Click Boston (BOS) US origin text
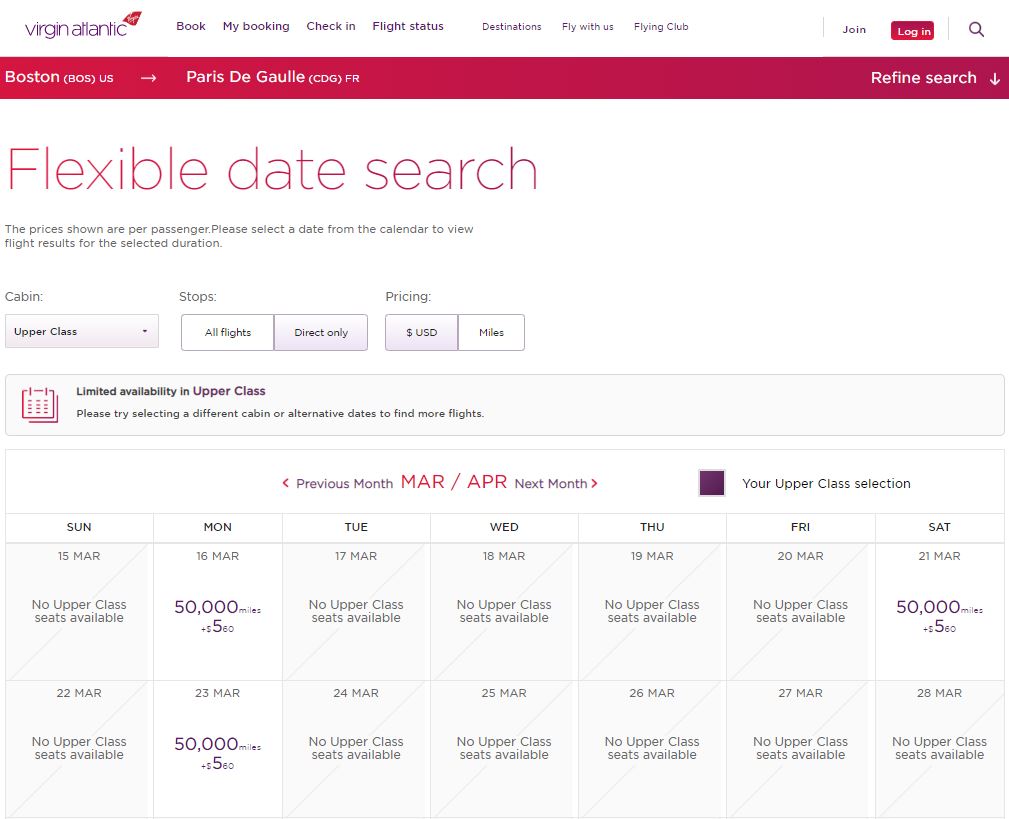The image size is (1009, 819). [x=59, y=77]
